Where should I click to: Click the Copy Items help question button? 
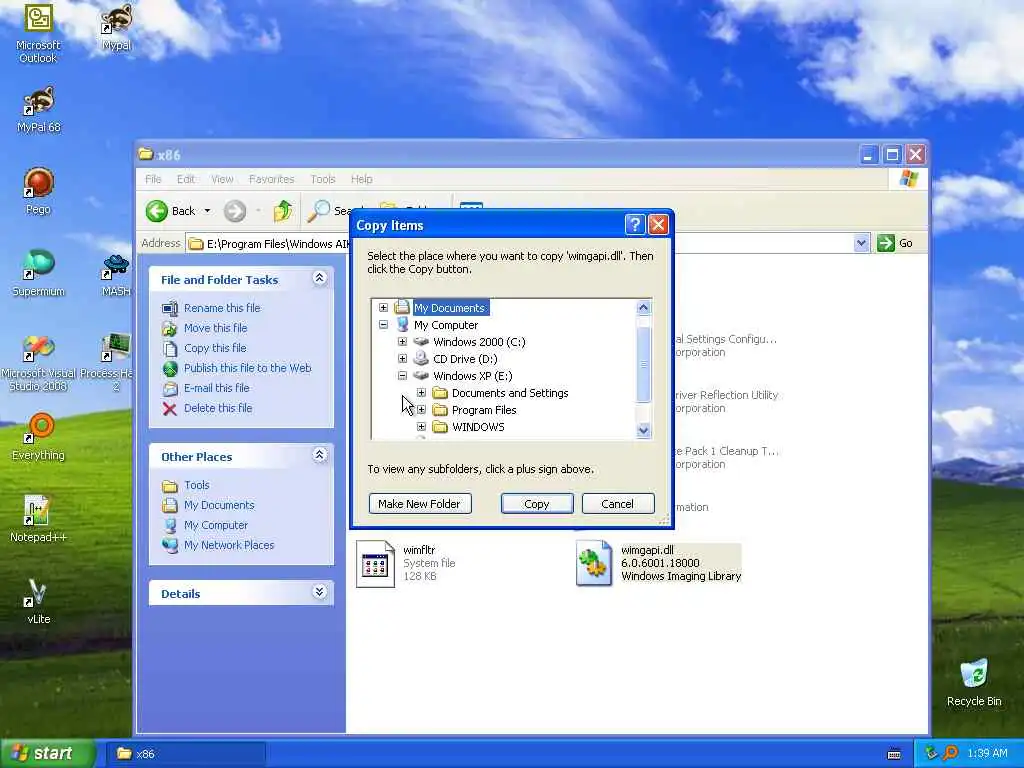click(x=635, y=225)
